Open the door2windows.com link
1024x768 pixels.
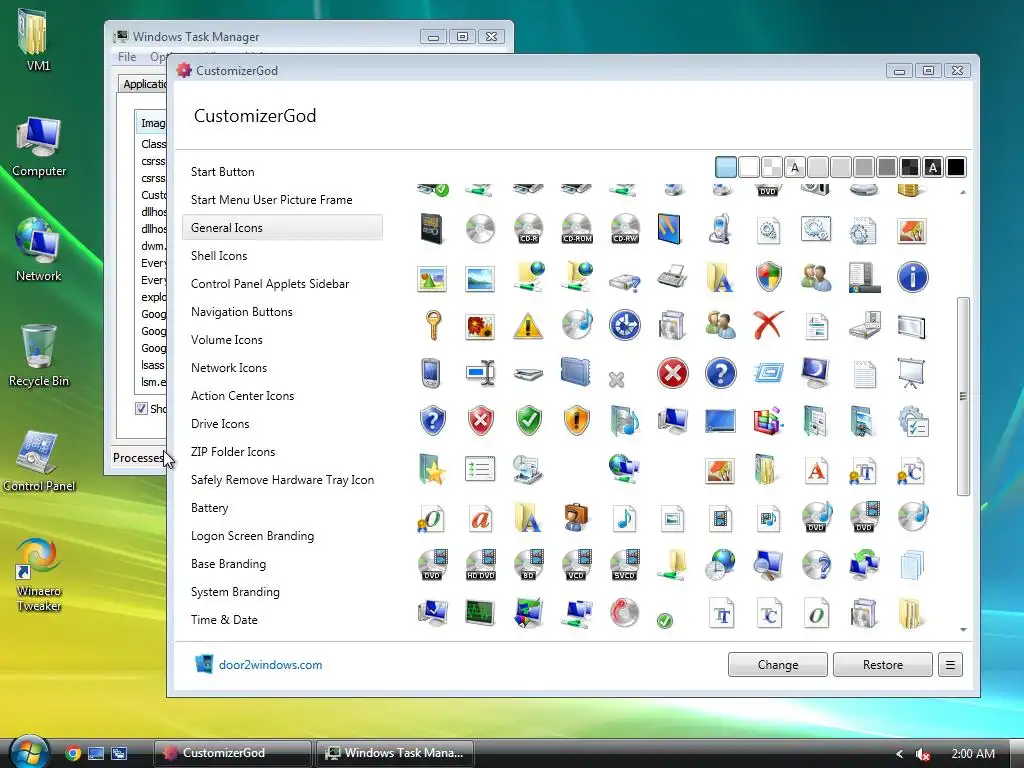click(270, 665)
